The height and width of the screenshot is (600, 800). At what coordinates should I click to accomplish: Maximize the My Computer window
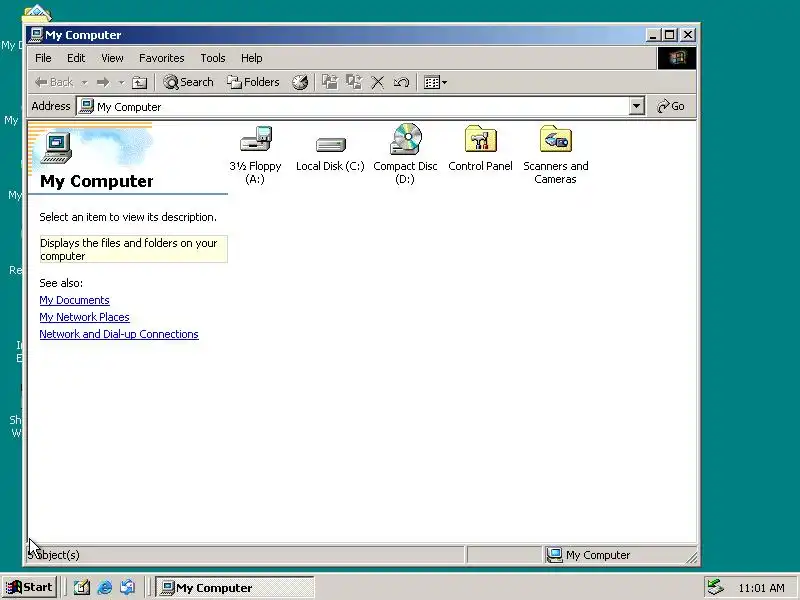pos(669,35)
